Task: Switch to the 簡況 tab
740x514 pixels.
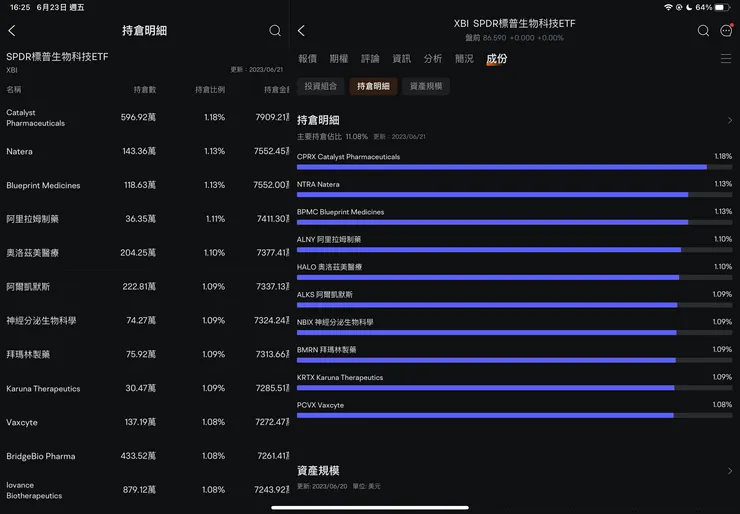Action: pyautogui.click(x=464, y=59)
